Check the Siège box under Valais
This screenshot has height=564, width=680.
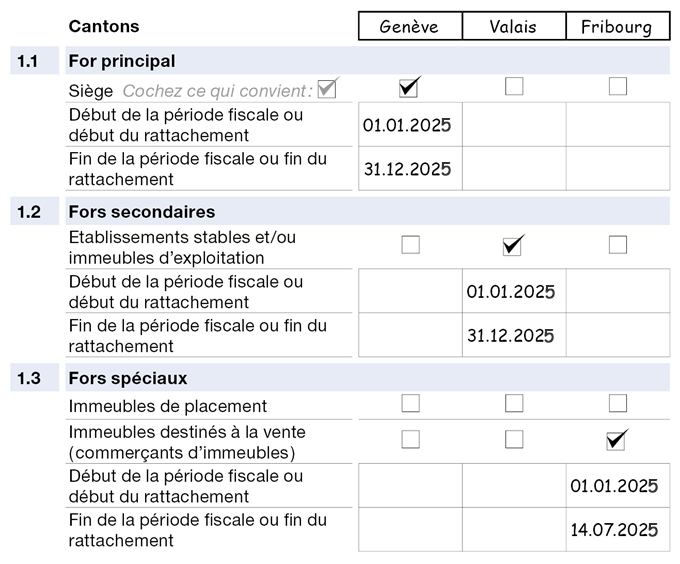coord(514,87)
